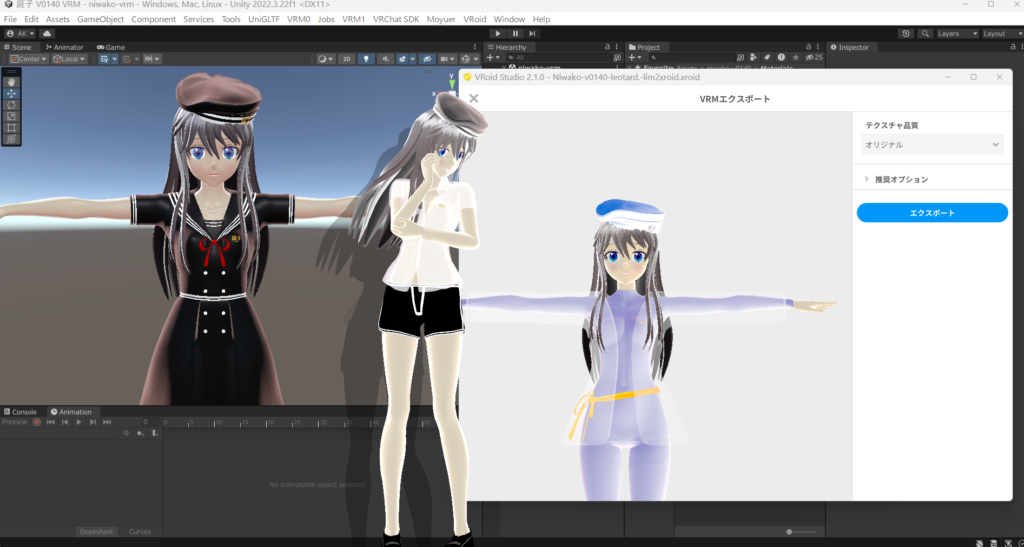Viewport: 1024px width, 547px height.
Task: Select the Hand view tool
Action: pos(11,82)
